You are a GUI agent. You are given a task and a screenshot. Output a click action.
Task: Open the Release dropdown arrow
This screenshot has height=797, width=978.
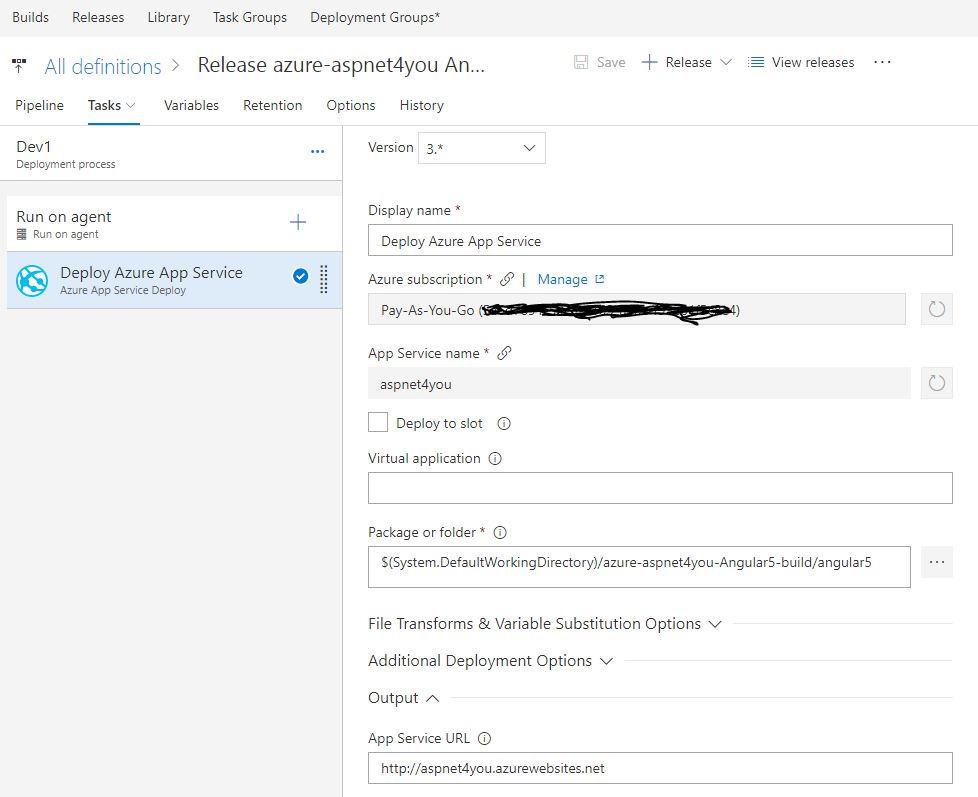tap(726, 62)
